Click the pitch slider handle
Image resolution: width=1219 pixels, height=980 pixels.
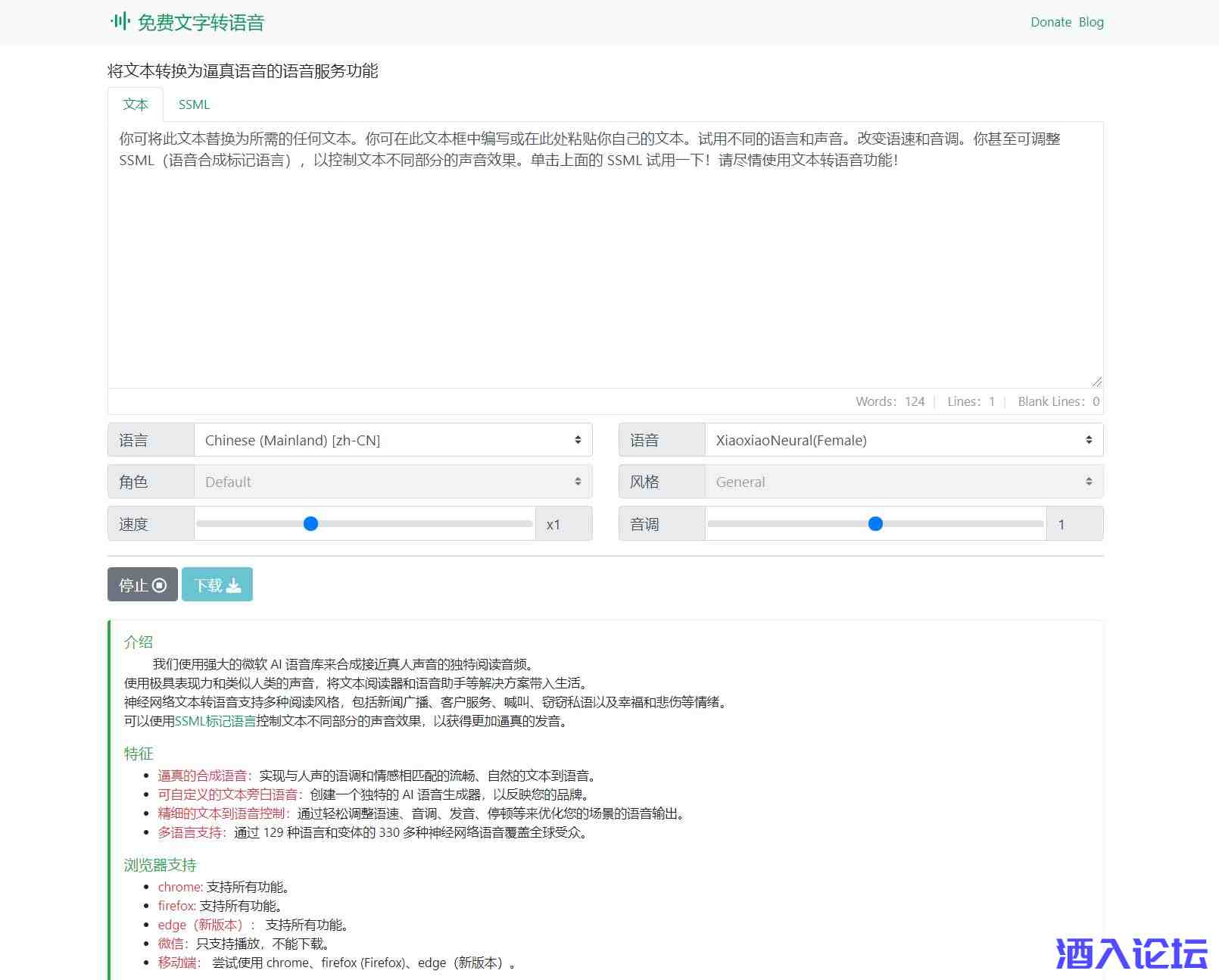[x=875, y=523]
